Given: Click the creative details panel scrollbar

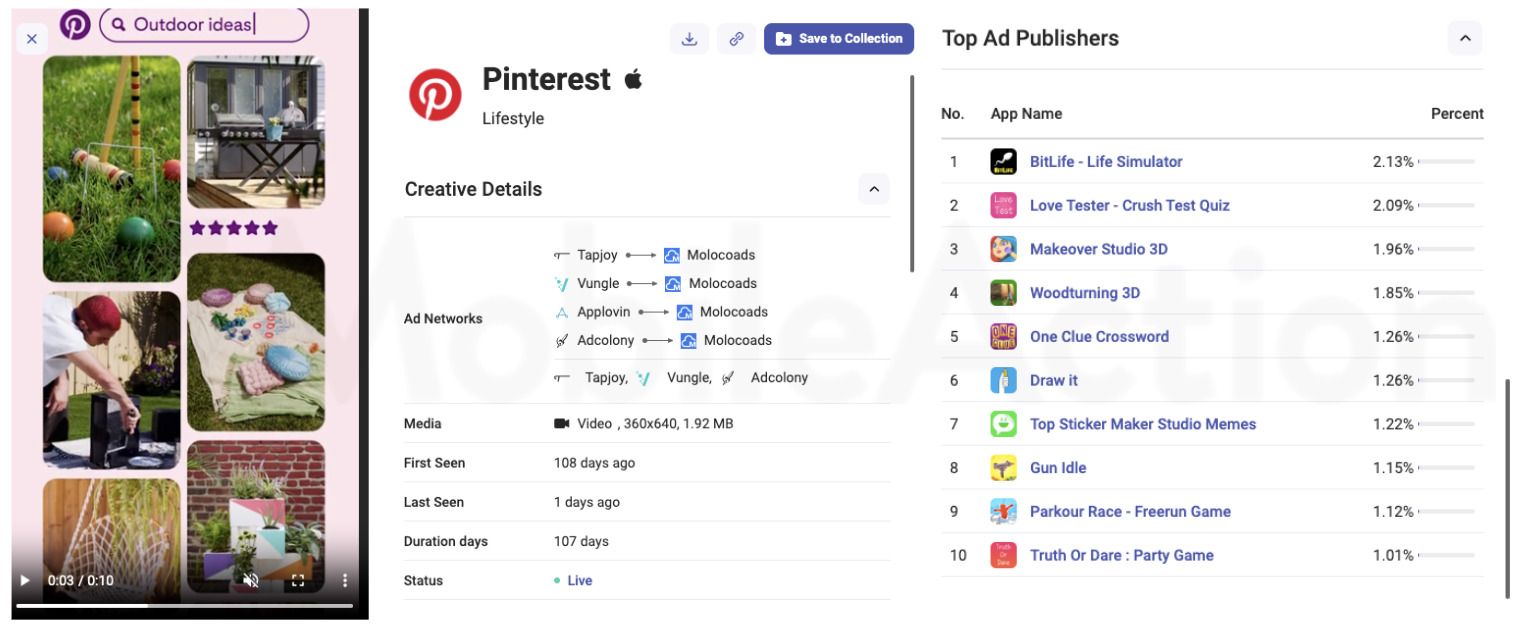Looking at the screenshot, I should tap(912, 173).
